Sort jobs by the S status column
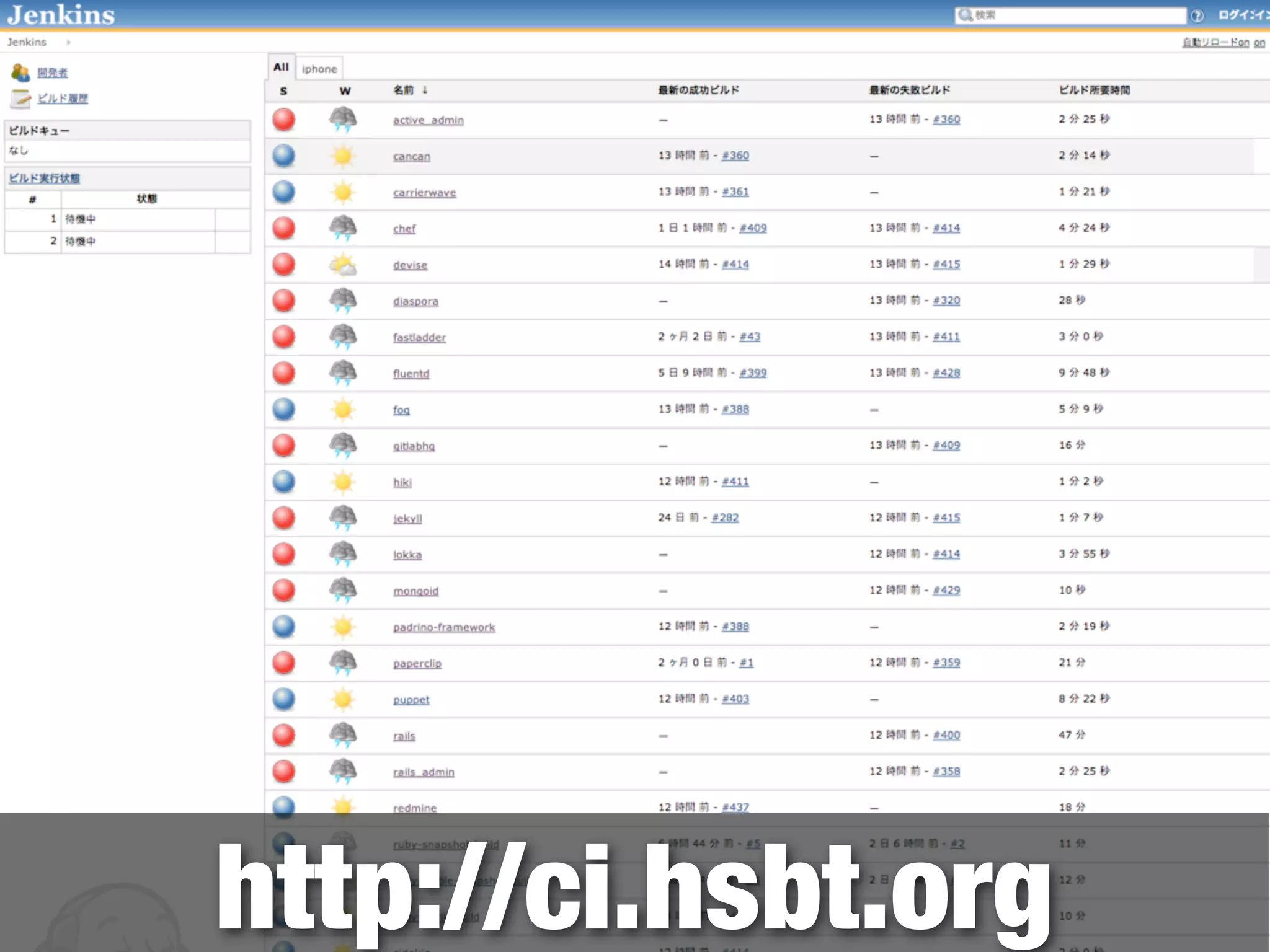 [283, 91]
